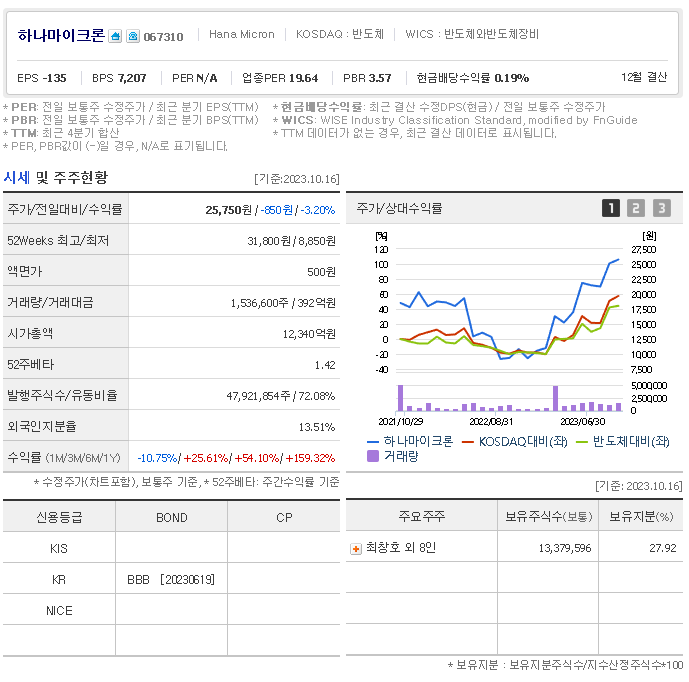Click the 하나마이크론 company title
This screenshot has height=682, width=689.
(x=61, y=36)
